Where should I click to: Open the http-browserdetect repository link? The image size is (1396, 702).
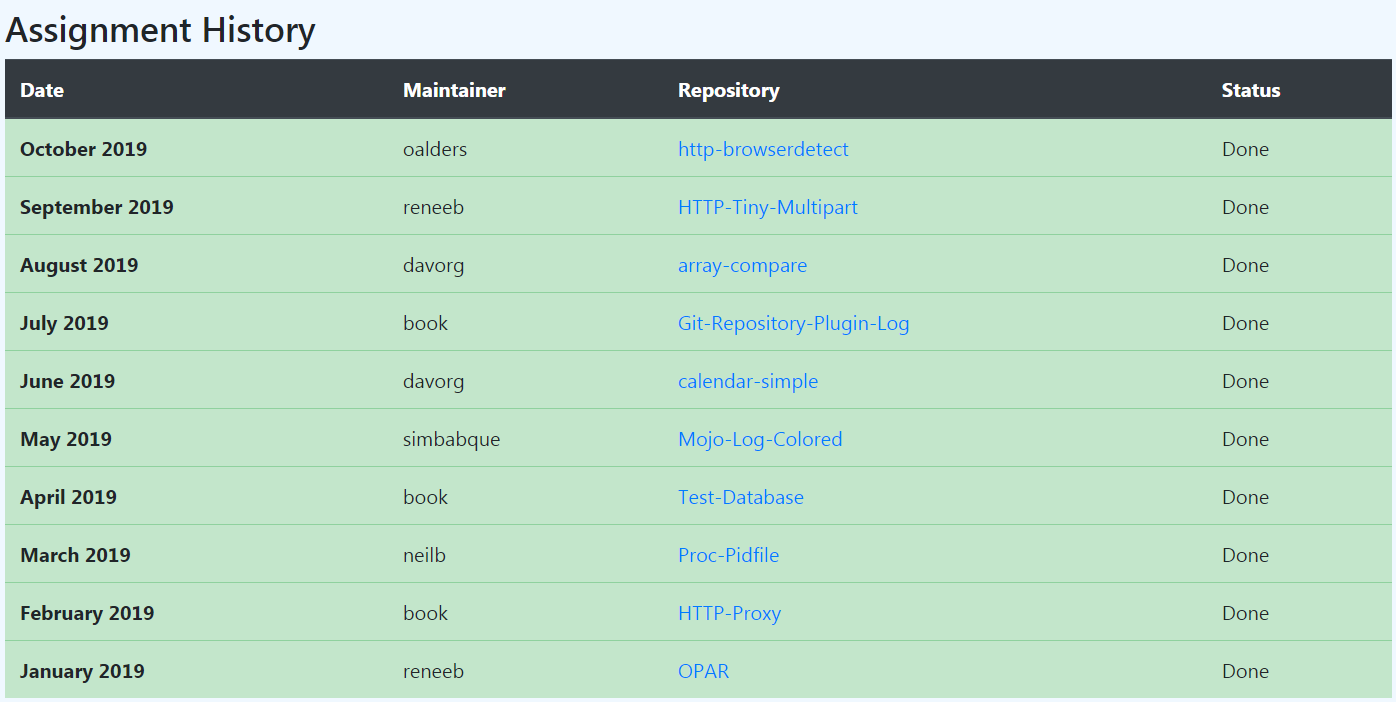coord(763,149)
